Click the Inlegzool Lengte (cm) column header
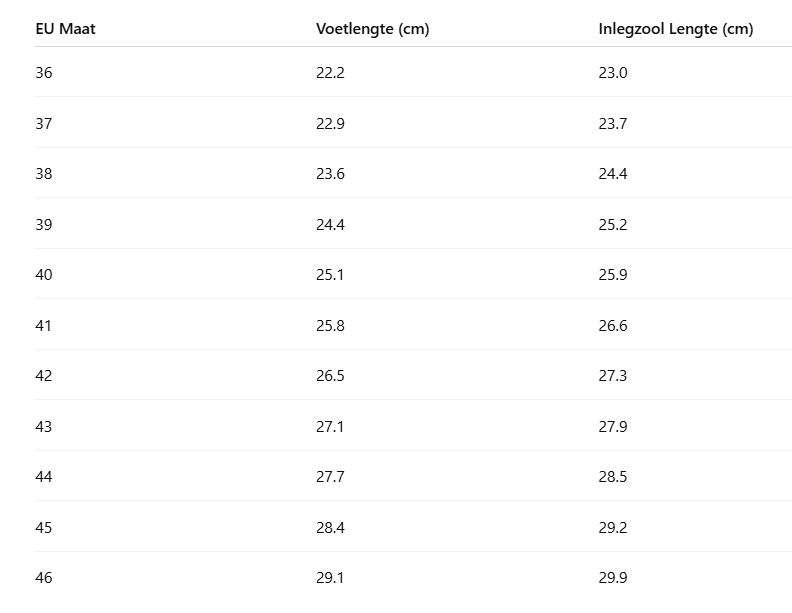The image size is (792, 613). (675, 29)
